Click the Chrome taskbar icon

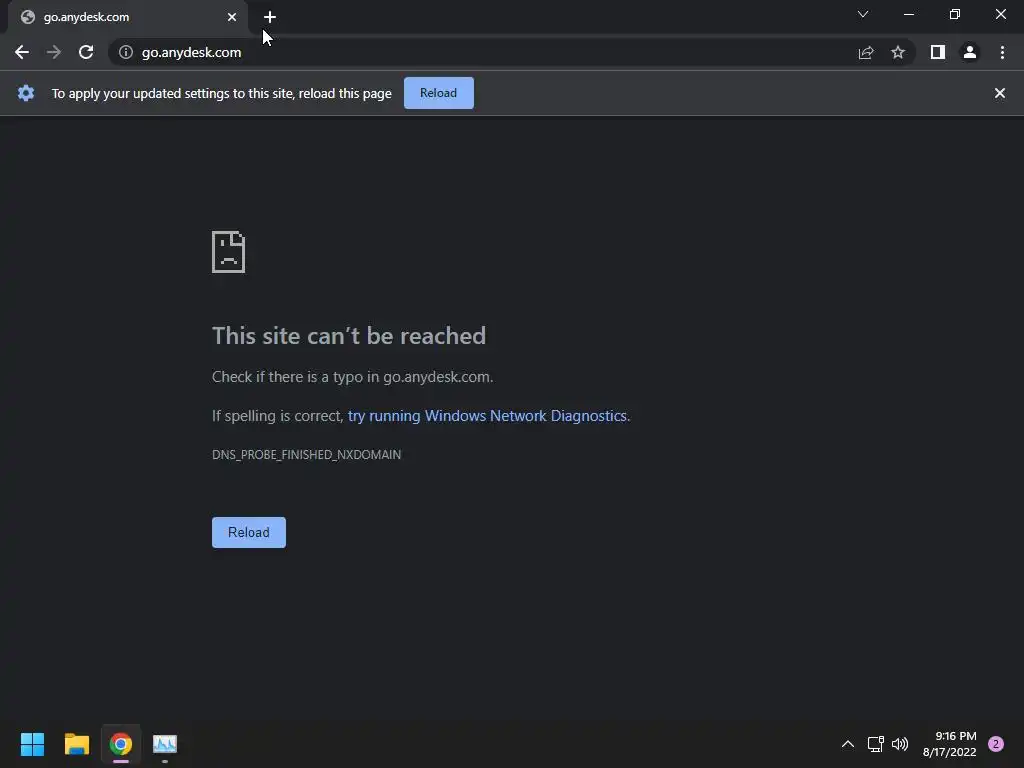(x=121, y=744)
